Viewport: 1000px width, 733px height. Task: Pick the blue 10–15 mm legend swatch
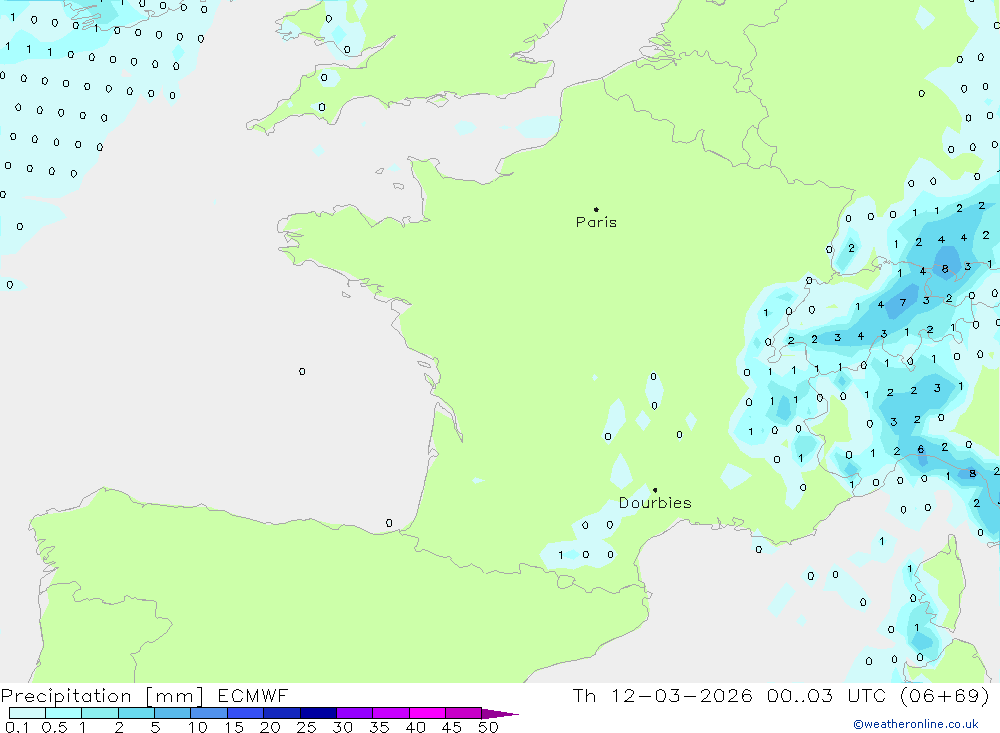click(x=209, y=713)
